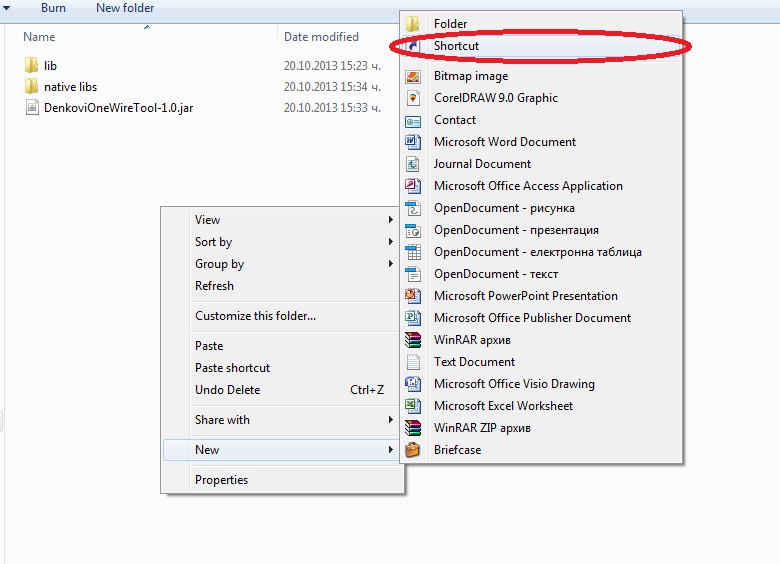
Task: Click date 20.10.2013 15:33 of jar file
Action: (332, 108)
